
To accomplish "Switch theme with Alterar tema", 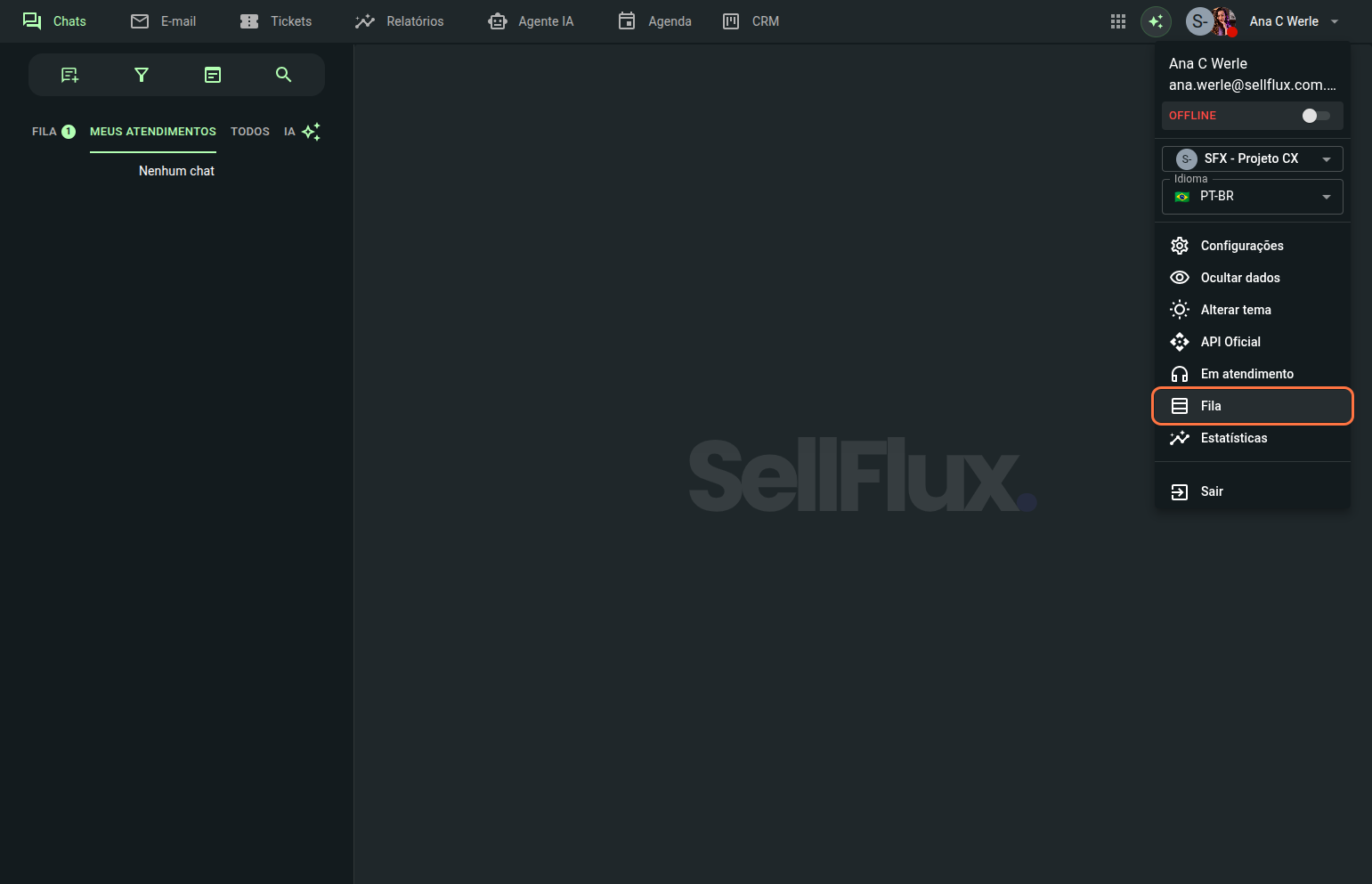I will [x=1235, y=310].
